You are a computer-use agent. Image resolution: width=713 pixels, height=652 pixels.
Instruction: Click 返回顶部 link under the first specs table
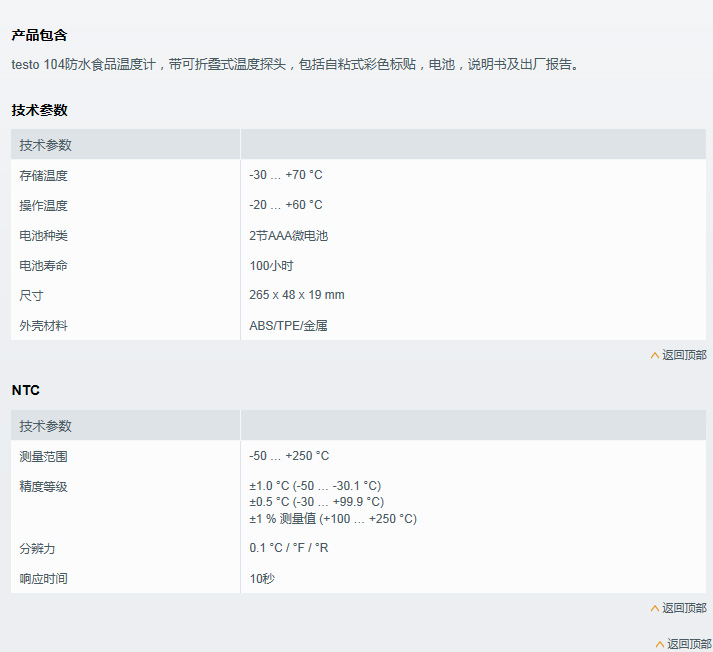click(684, 355)
